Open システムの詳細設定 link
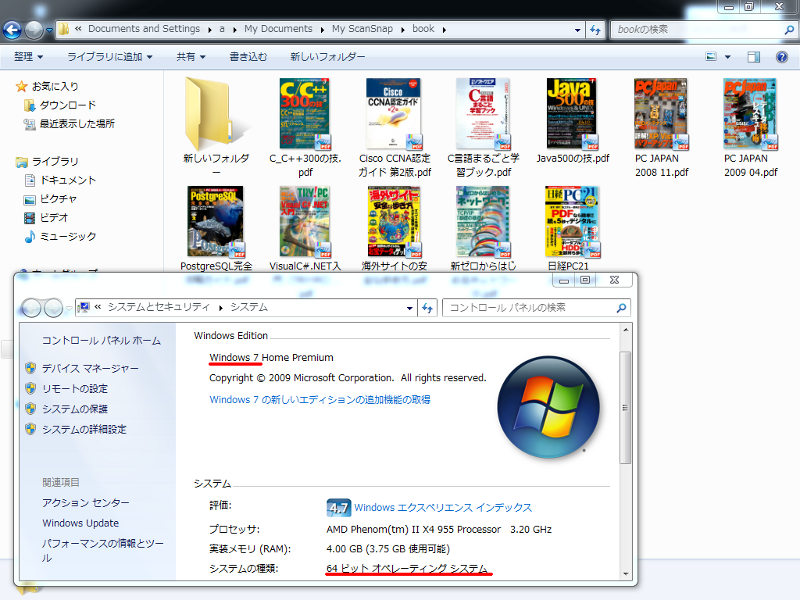 pos(84,430)
